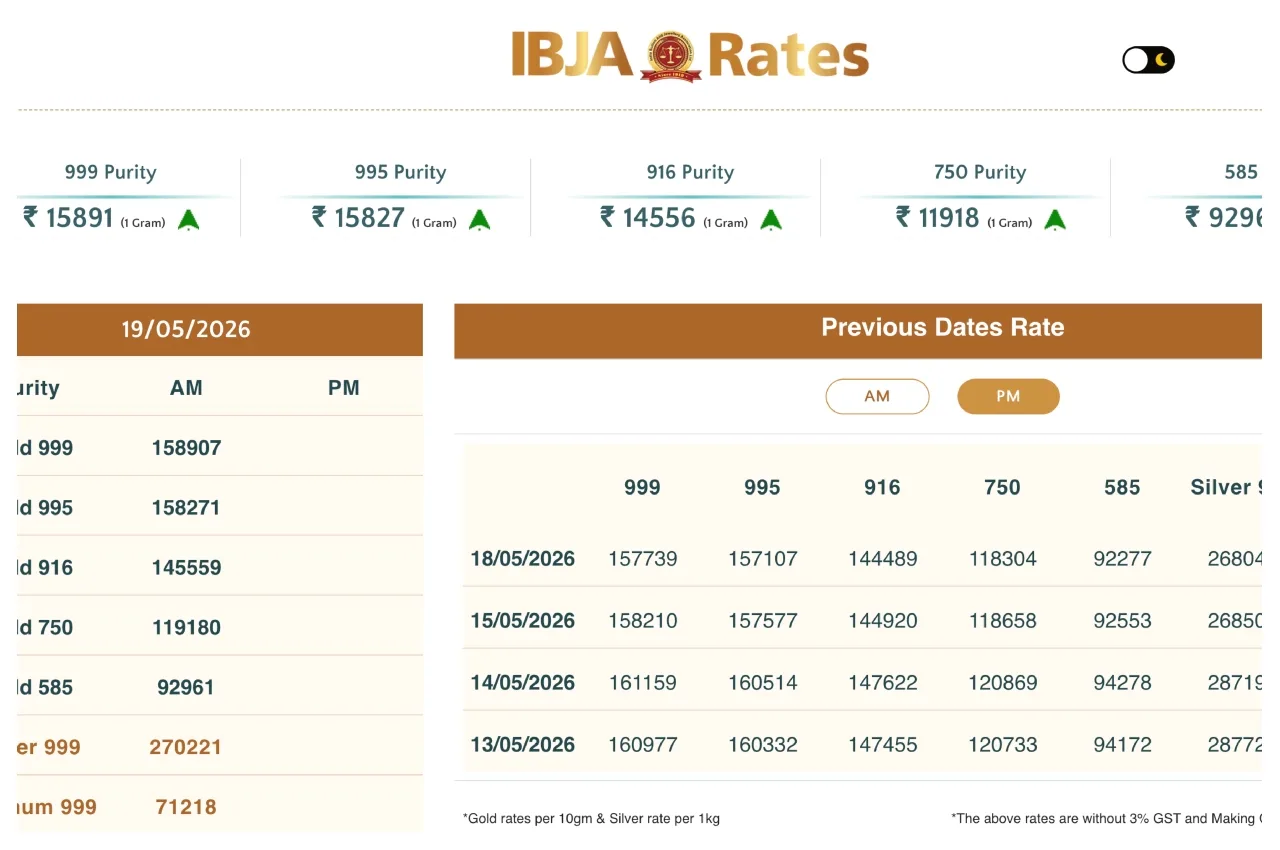Click the 120733 value for 13/05/2026
Viewport: 1280px width, 850px height.
tap(1003, 745)
